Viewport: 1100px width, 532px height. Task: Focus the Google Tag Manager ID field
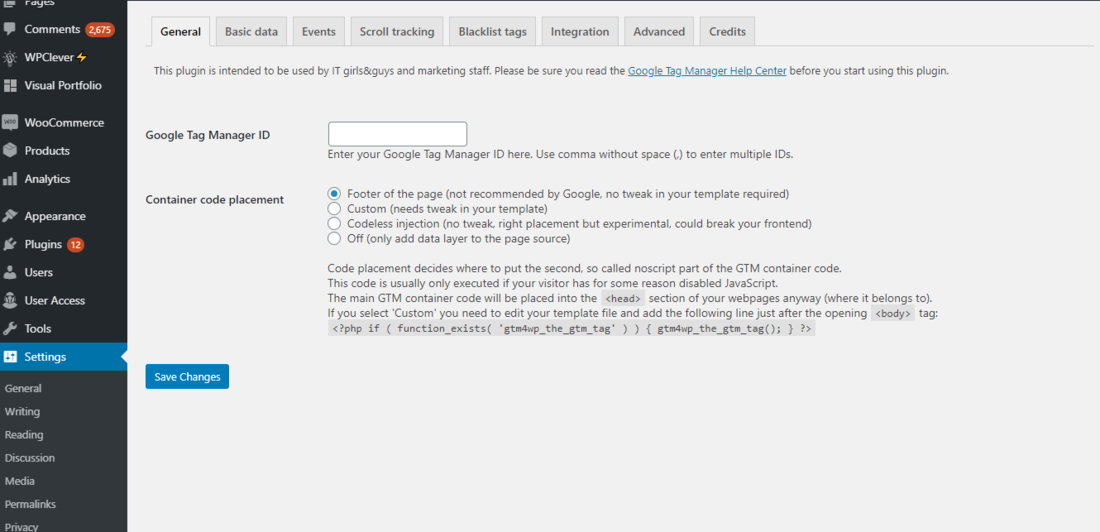(x=398, y=134)
